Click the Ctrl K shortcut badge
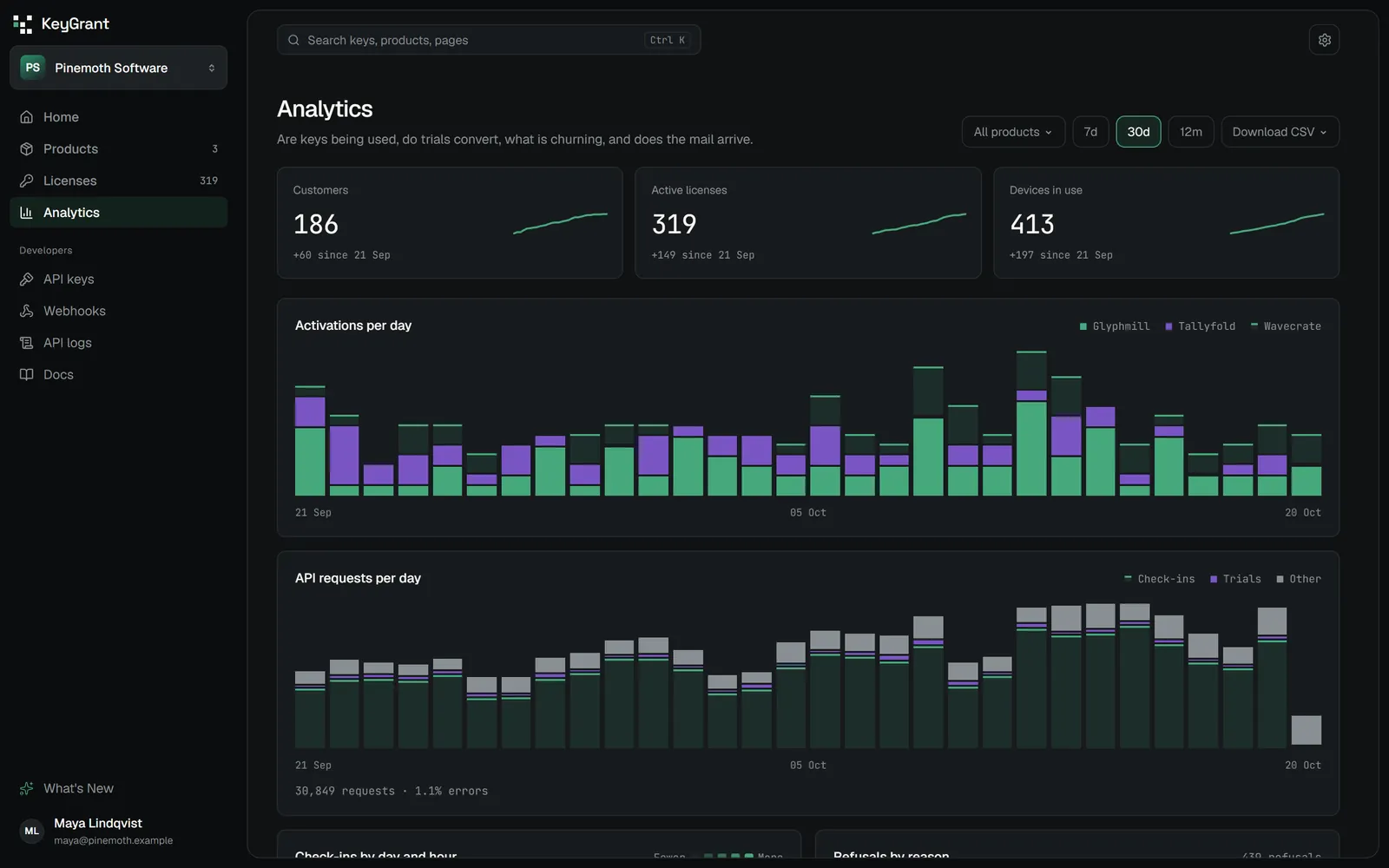 click(668, 40)
